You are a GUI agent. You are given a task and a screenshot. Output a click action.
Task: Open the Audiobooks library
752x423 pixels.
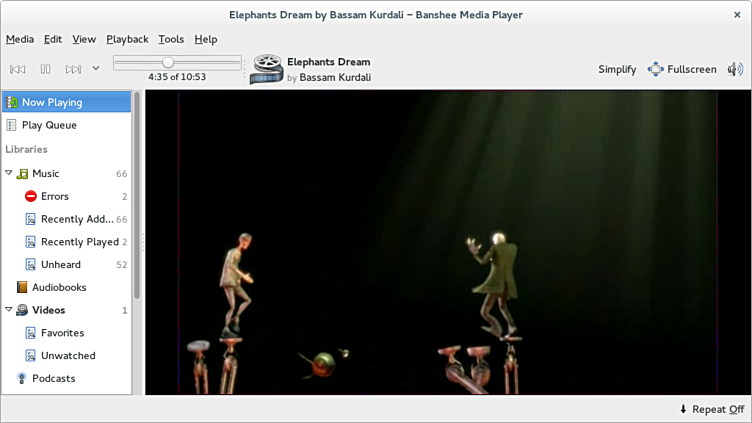58,287
